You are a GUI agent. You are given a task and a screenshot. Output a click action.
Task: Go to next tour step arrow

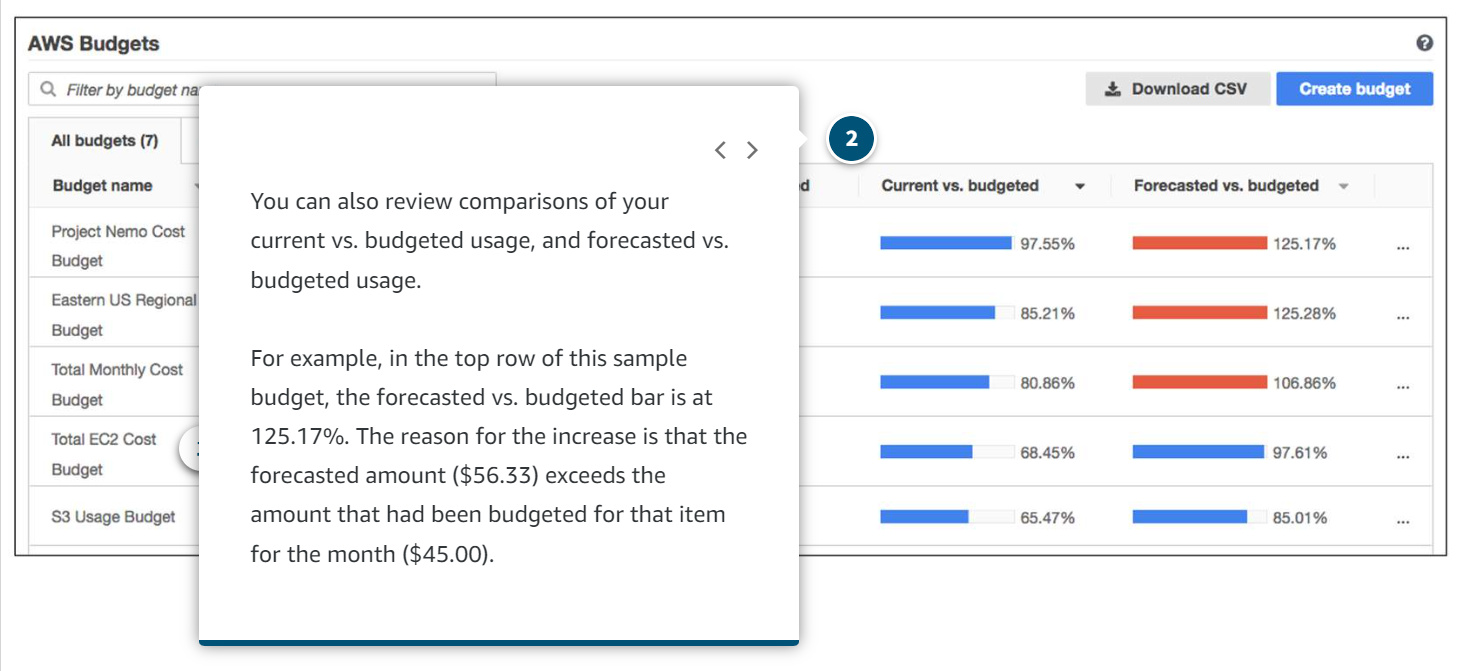(x=752, y=150)
